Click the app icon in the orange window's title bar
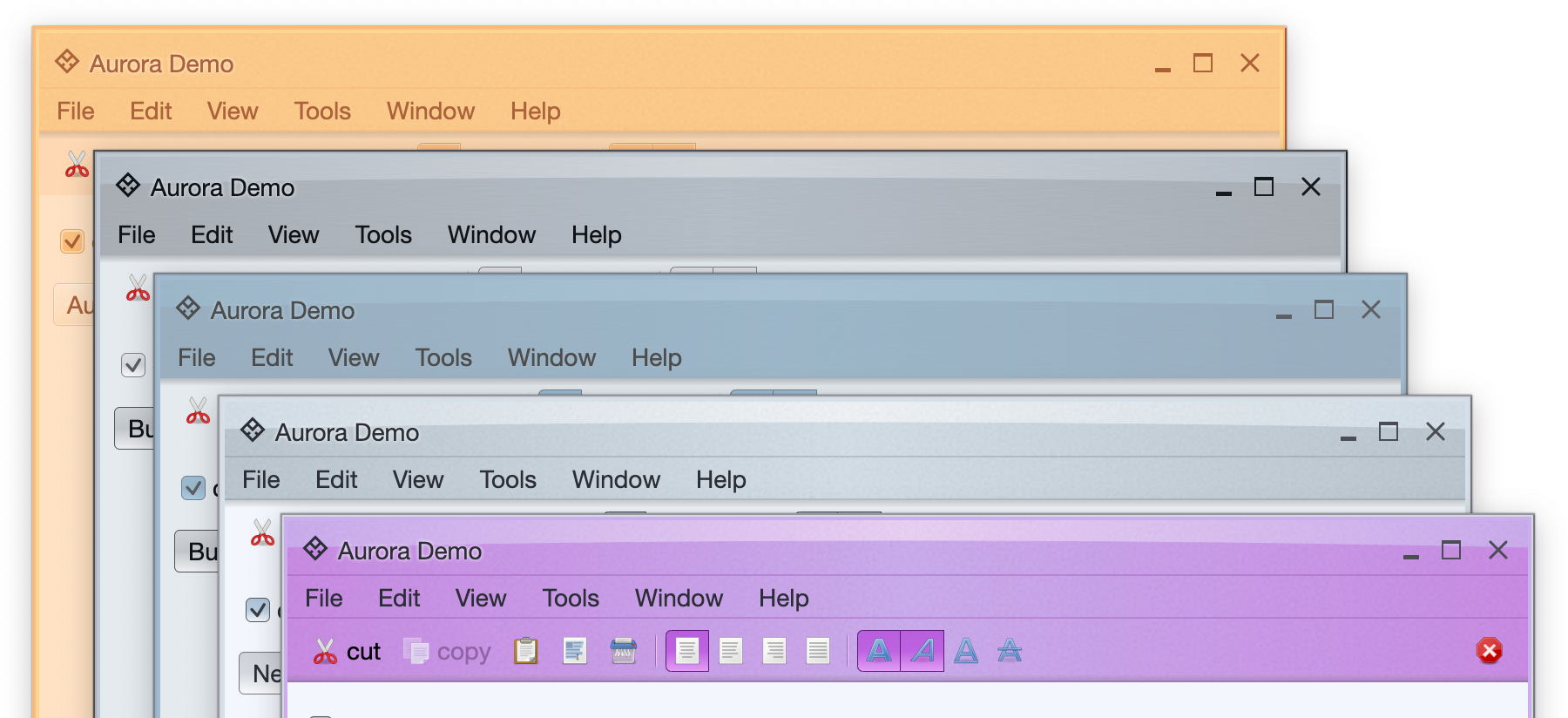1568x718 pixels. [67, 61]
